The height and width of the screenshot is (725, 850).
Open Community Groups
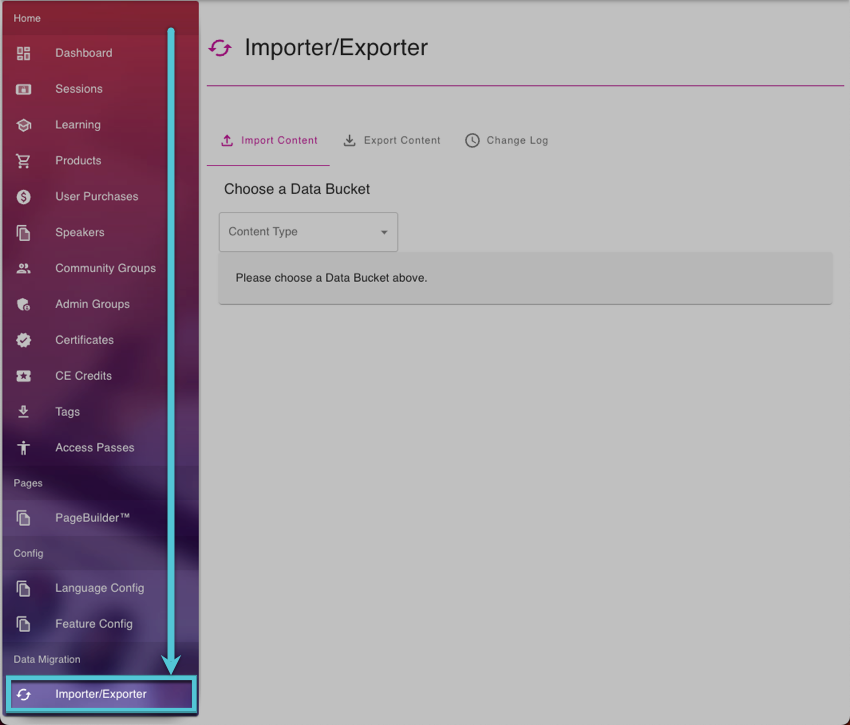101,268
